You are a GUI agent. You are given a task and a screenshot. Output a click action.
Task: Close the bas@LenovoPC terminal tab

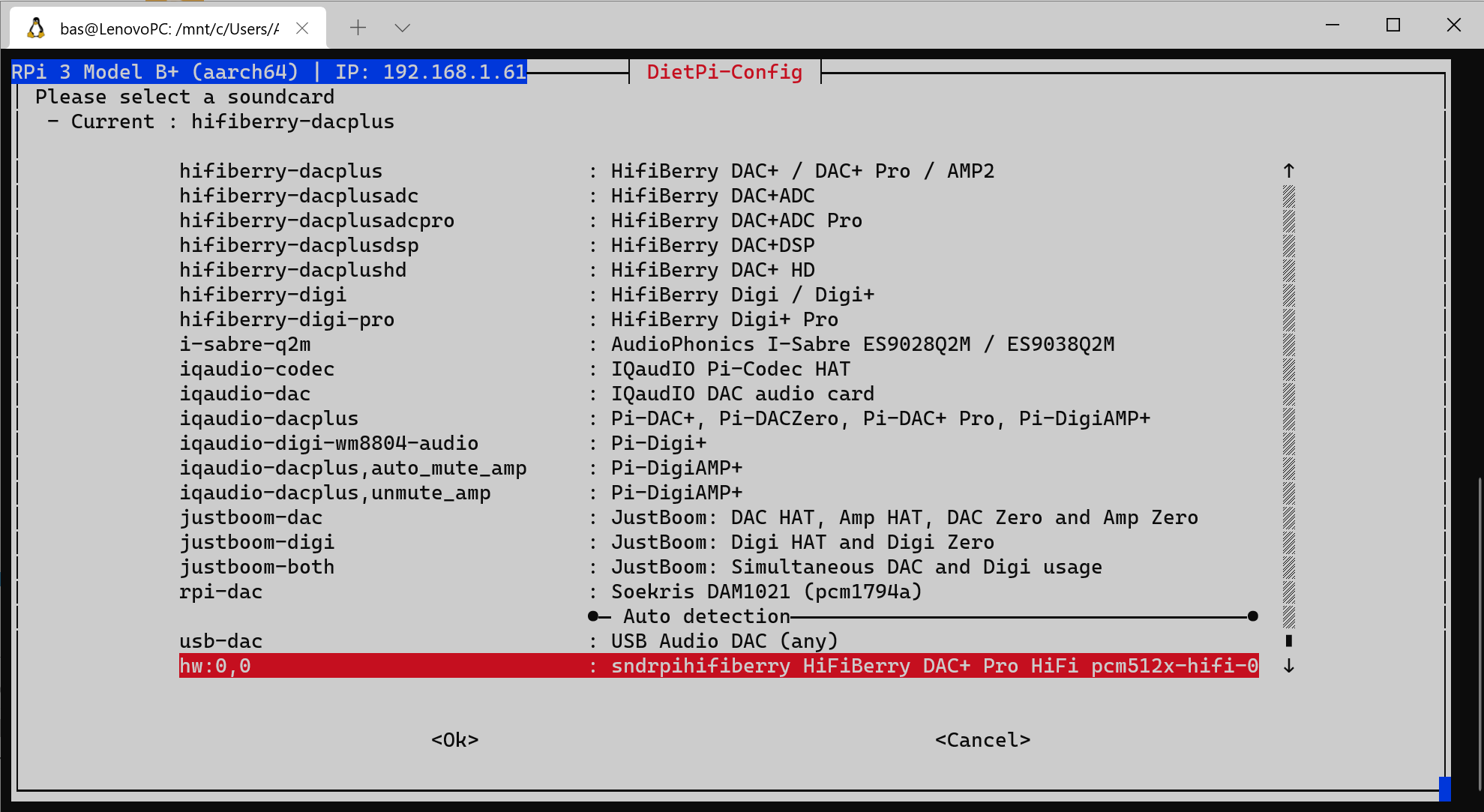tap(302, 28)
